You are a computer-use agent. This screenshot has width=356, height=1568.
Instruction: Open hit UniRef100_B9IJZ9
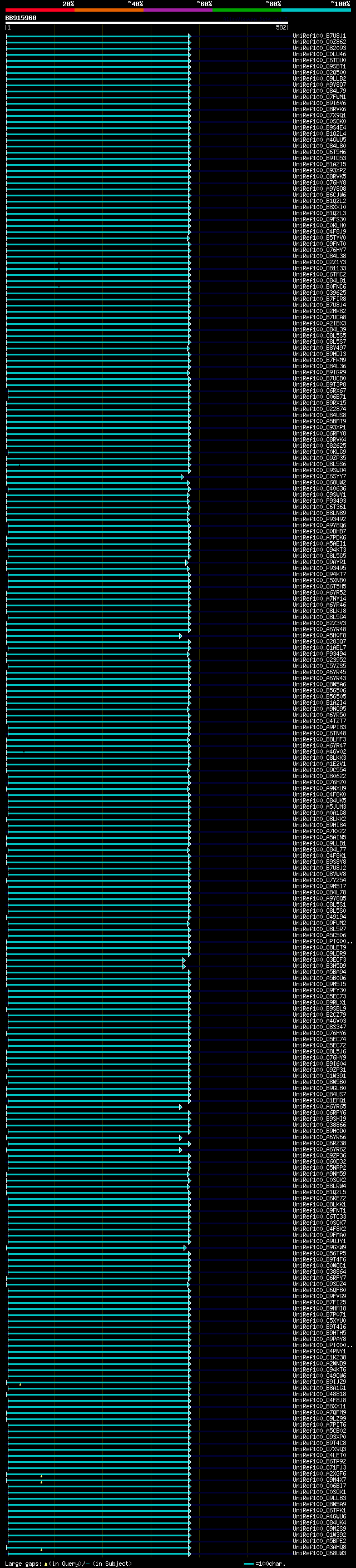[319, 1382]
